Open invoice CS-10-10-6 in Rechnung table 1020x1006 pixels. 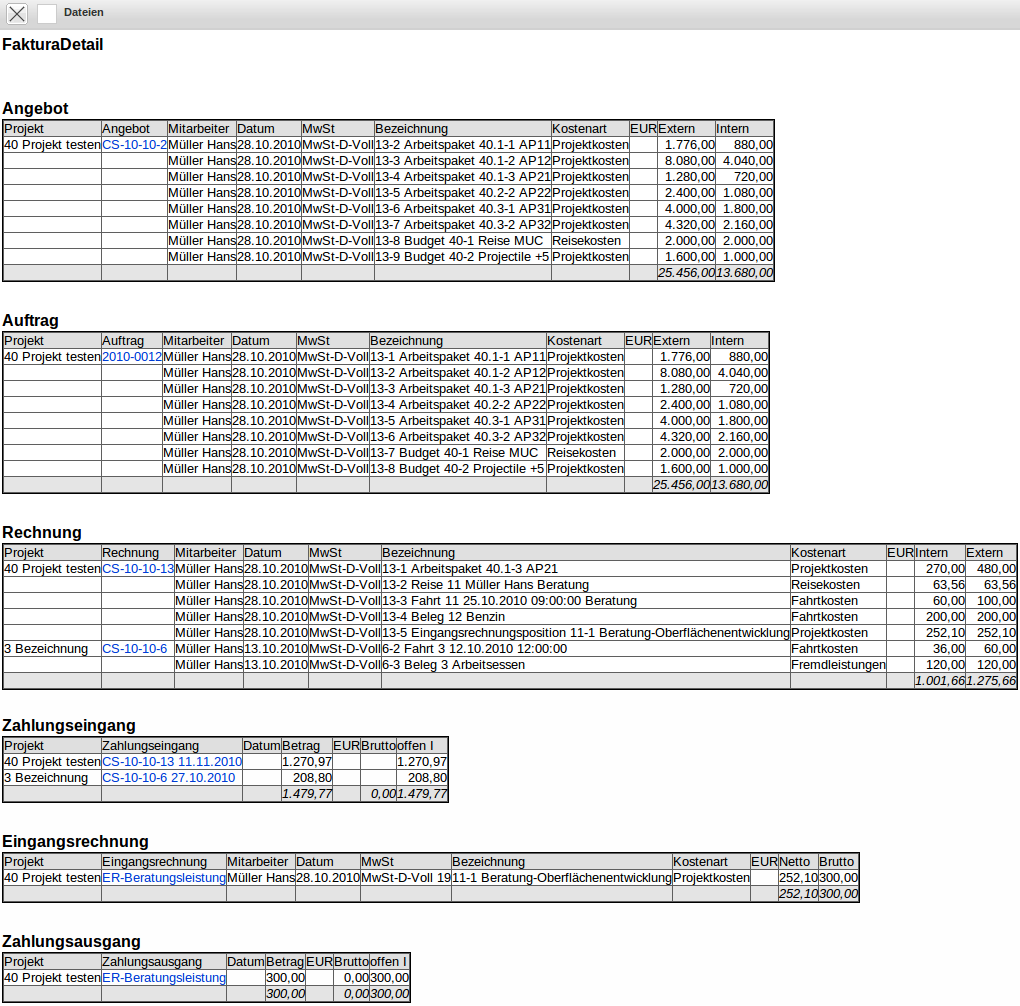[x=135, y=649]
